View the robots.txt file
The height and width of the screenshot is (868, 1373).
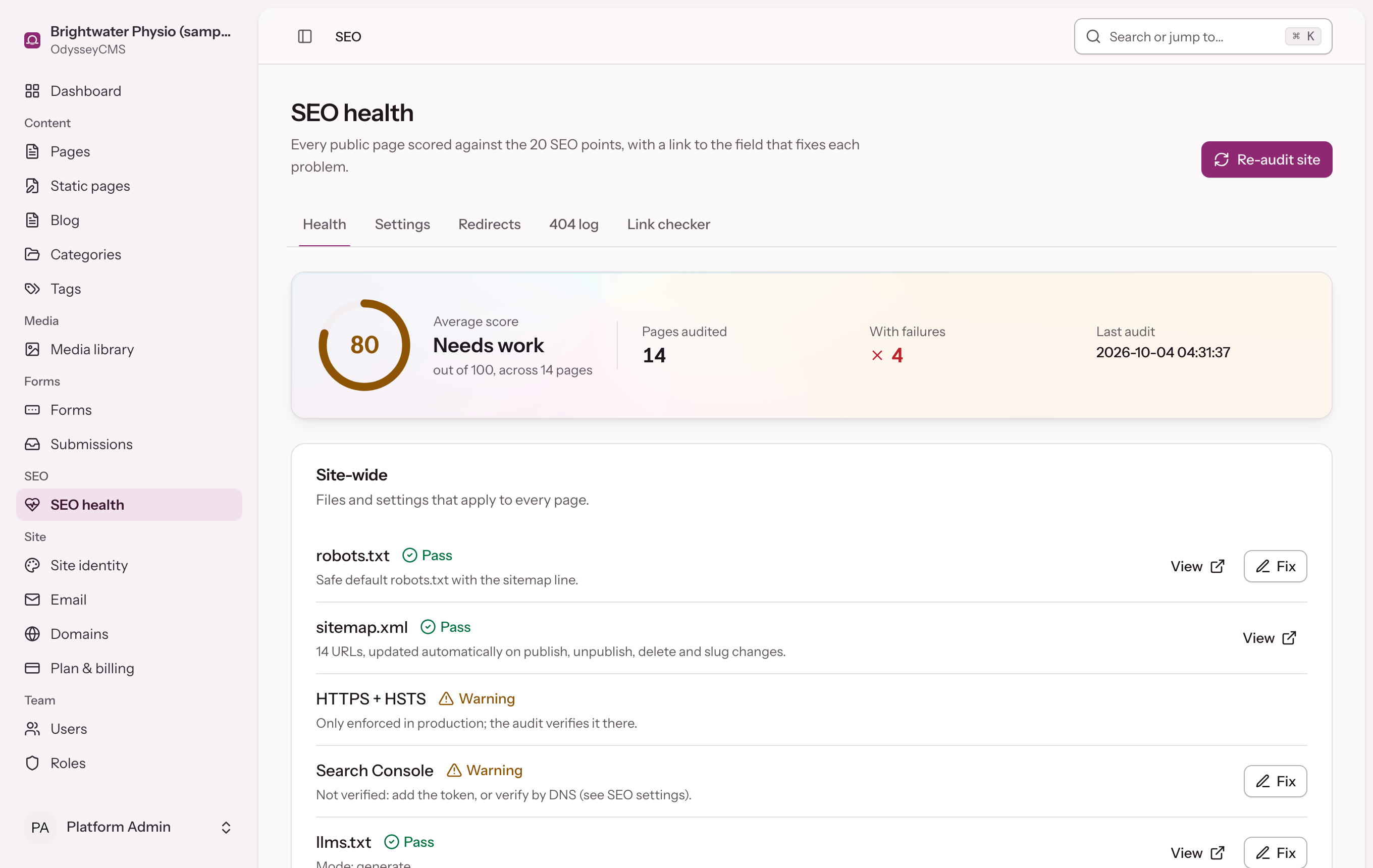pos(1197,566)
